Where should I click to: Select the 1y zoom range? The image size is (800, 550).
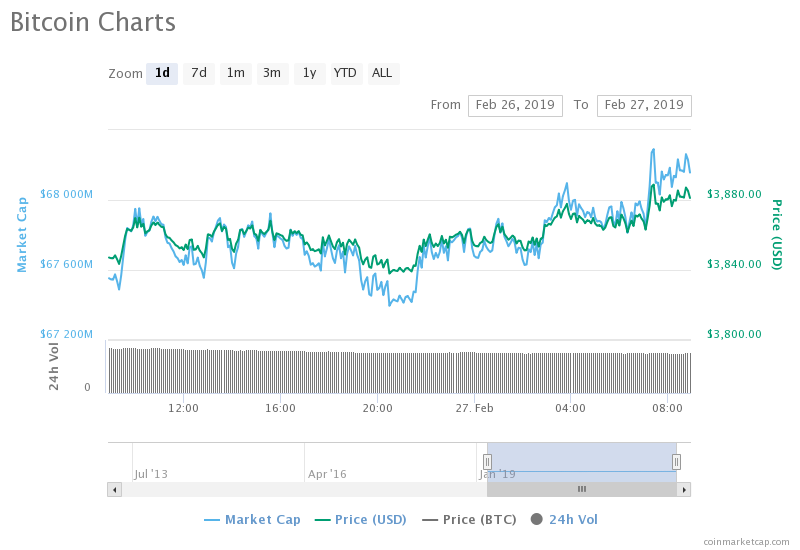(x=310, y=73)
